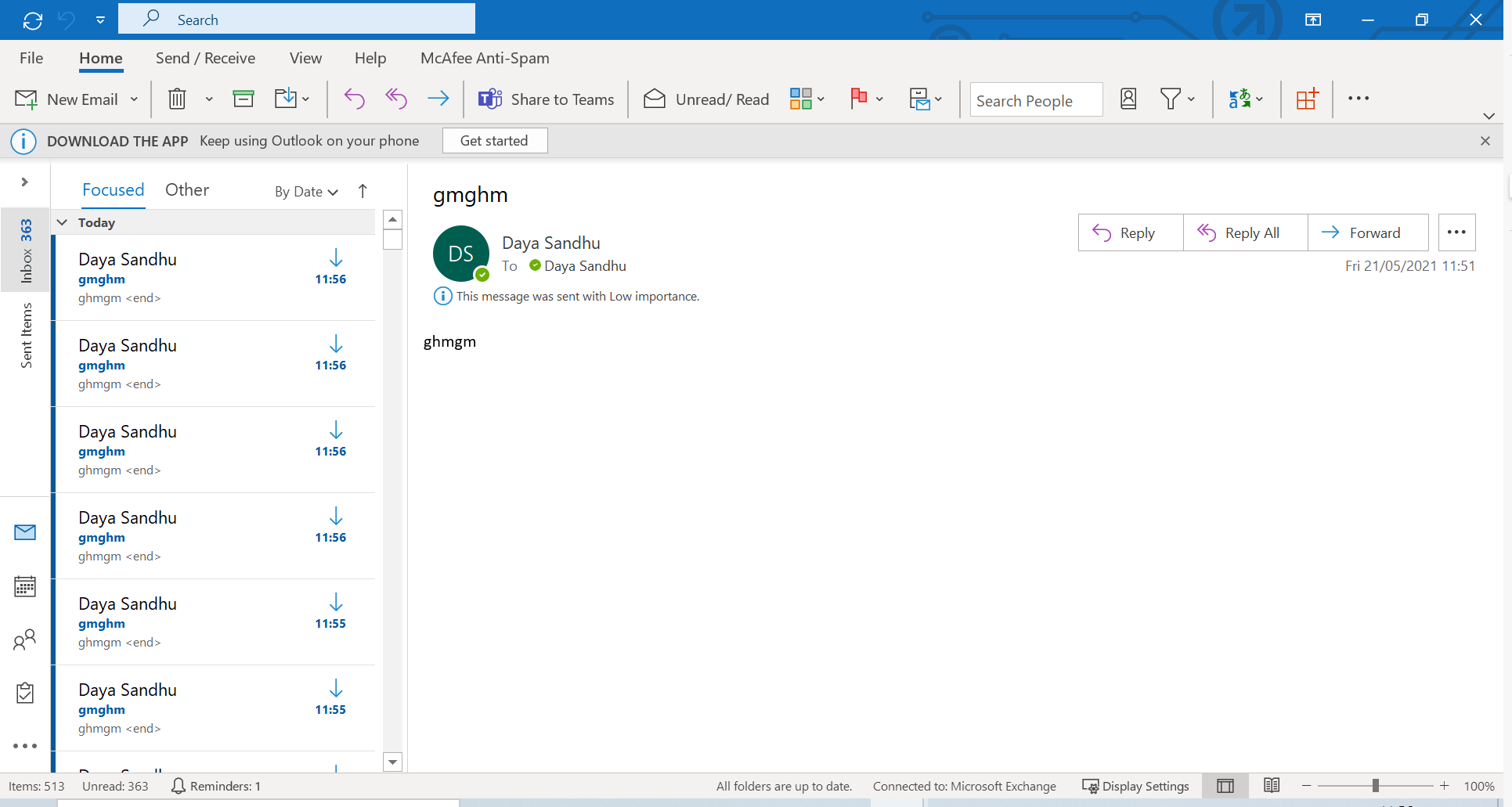
Task: Click the Search People field
Action: point(1036,100)
